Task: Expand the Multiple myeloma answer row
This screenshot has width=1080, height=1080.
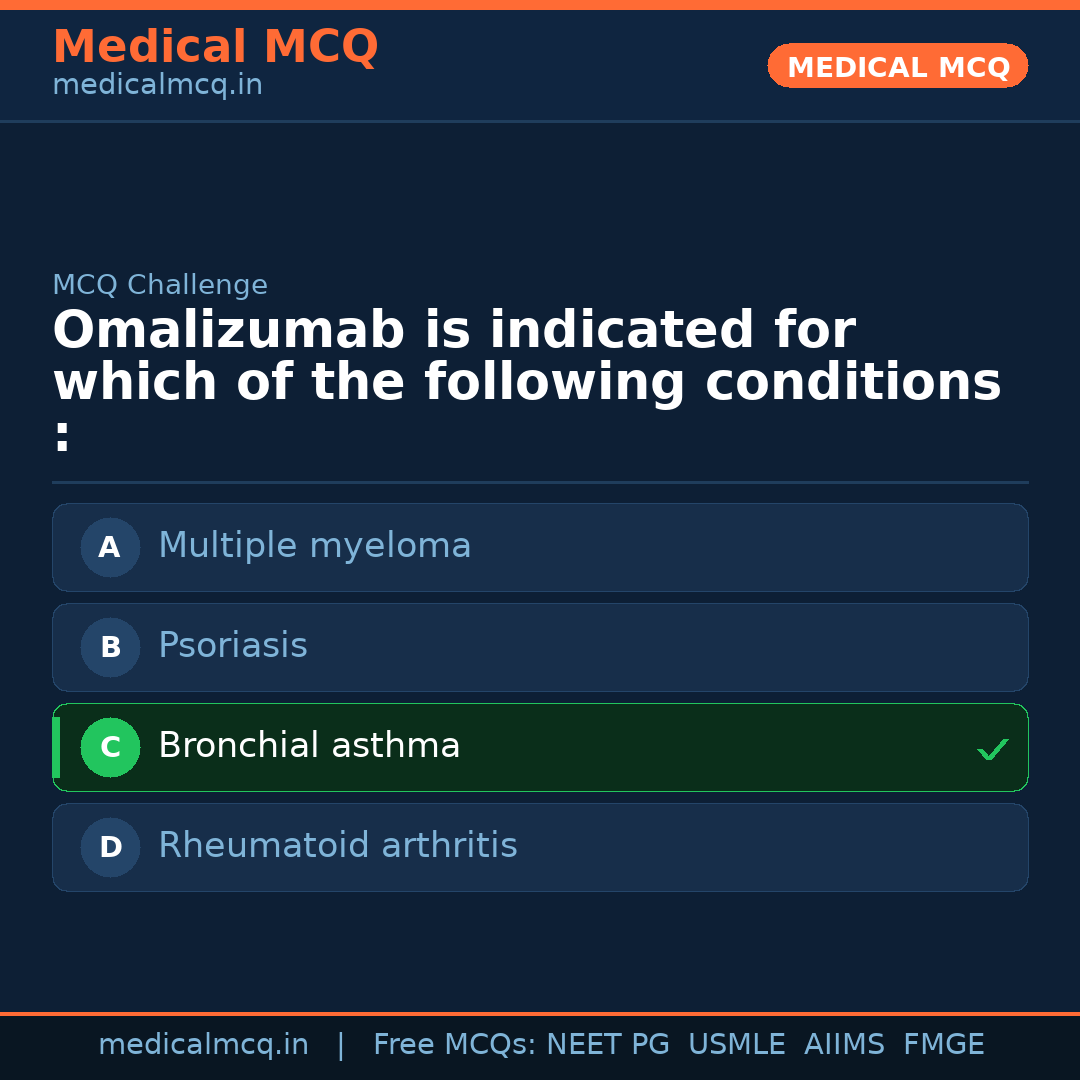Action: (x=540, y=547)
